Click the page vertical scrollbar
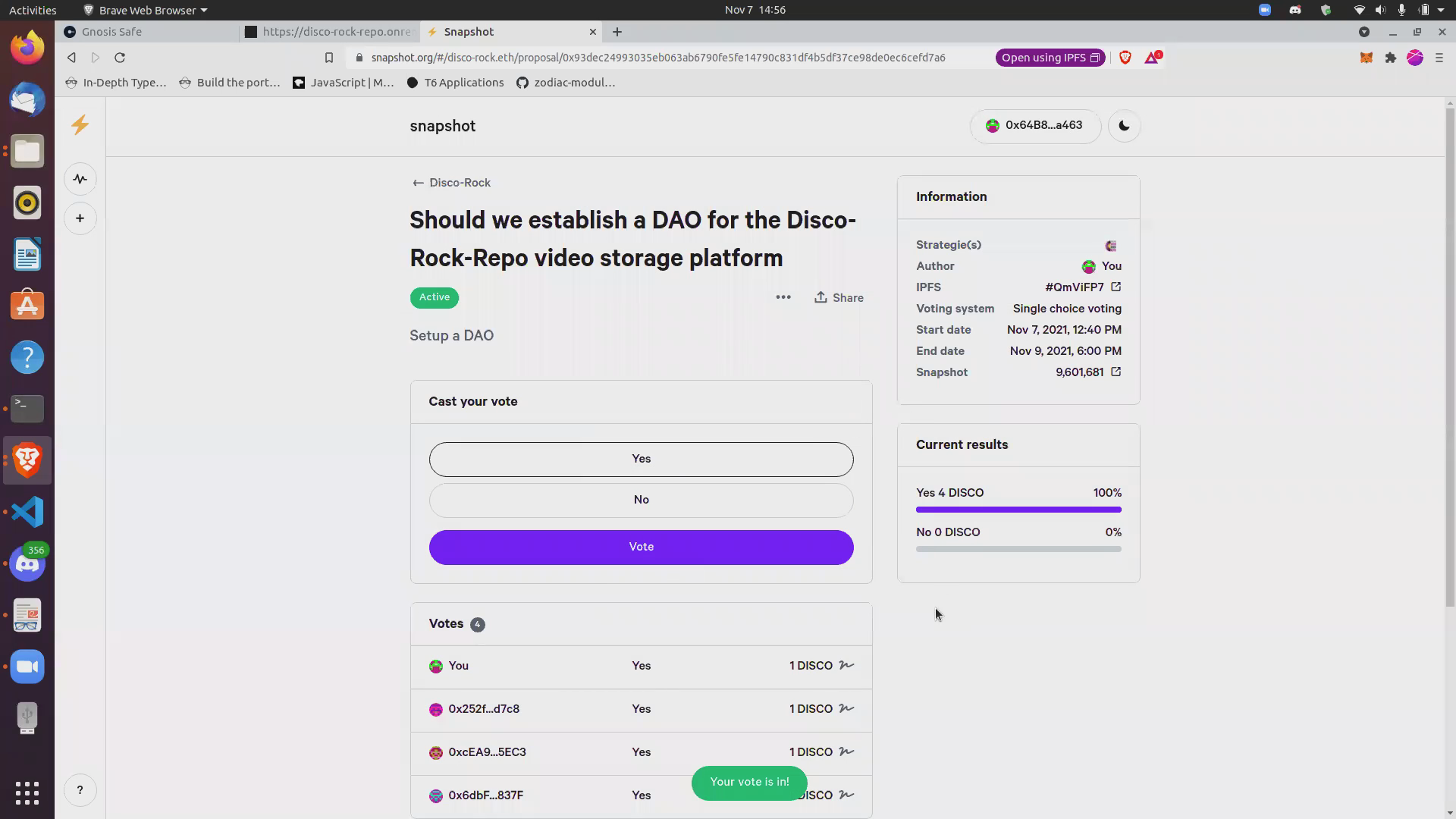Viewport: 1456px width, 819px height. pyautogui.click(x=1450, y=356)
